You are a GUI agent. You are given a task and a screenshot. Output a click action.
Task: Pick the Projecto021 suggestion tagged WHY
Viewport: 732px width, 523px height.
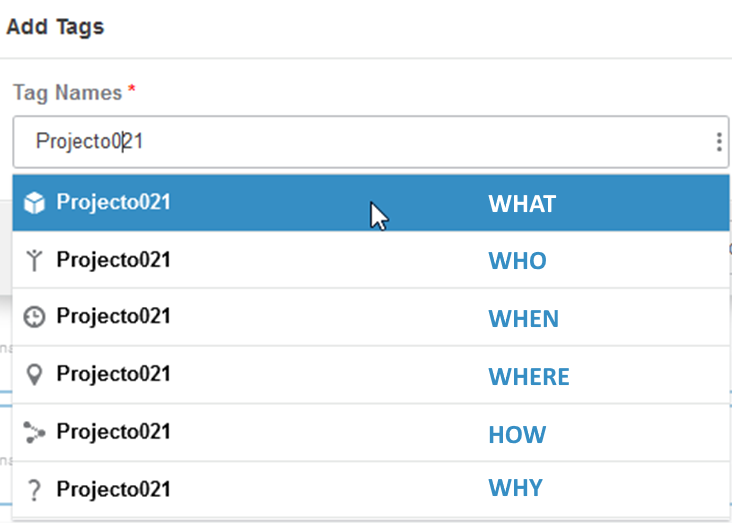(x=113, y=490)
